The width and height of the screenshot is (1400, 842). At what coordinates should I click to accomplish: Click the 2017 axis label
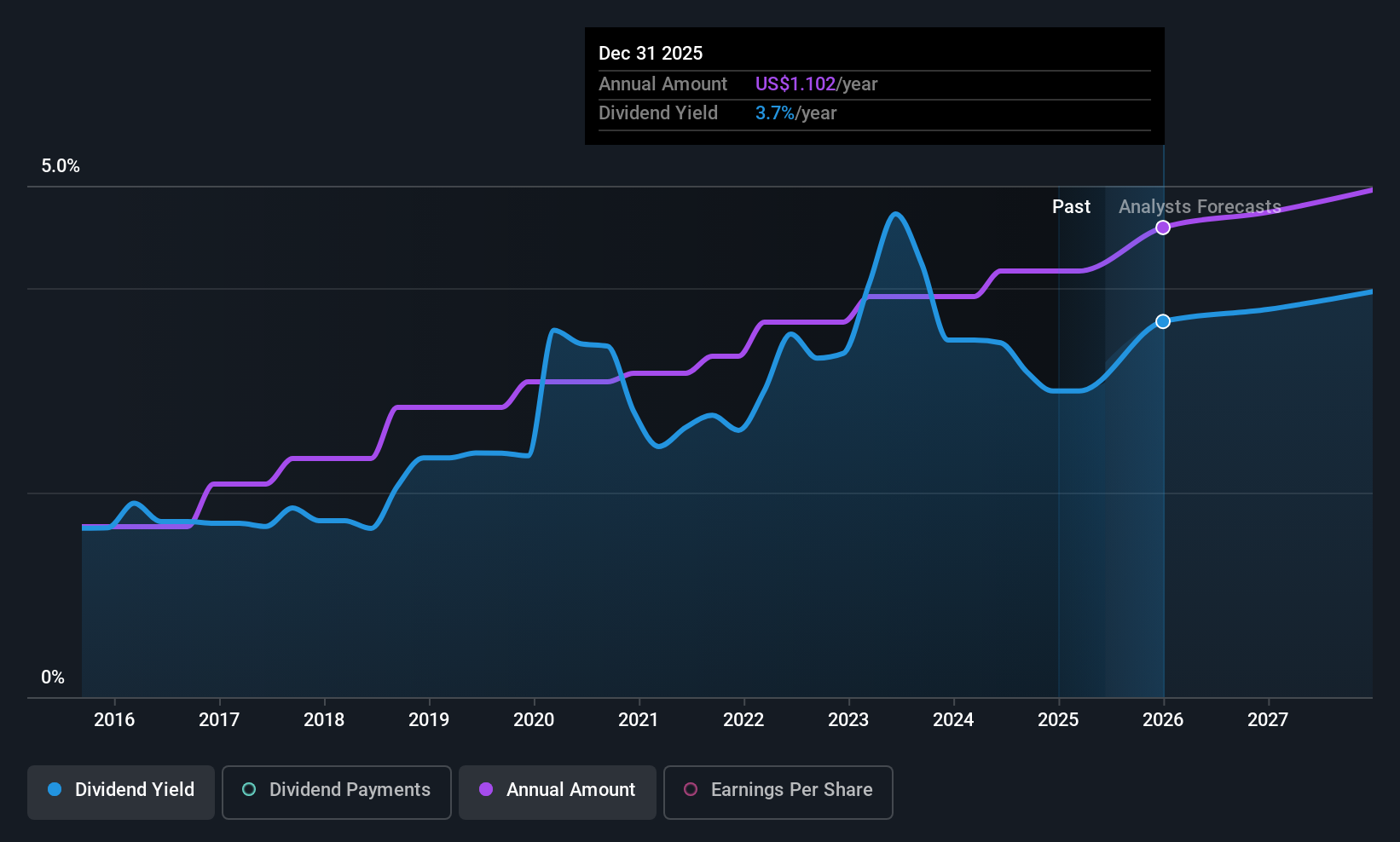[219, 720]
